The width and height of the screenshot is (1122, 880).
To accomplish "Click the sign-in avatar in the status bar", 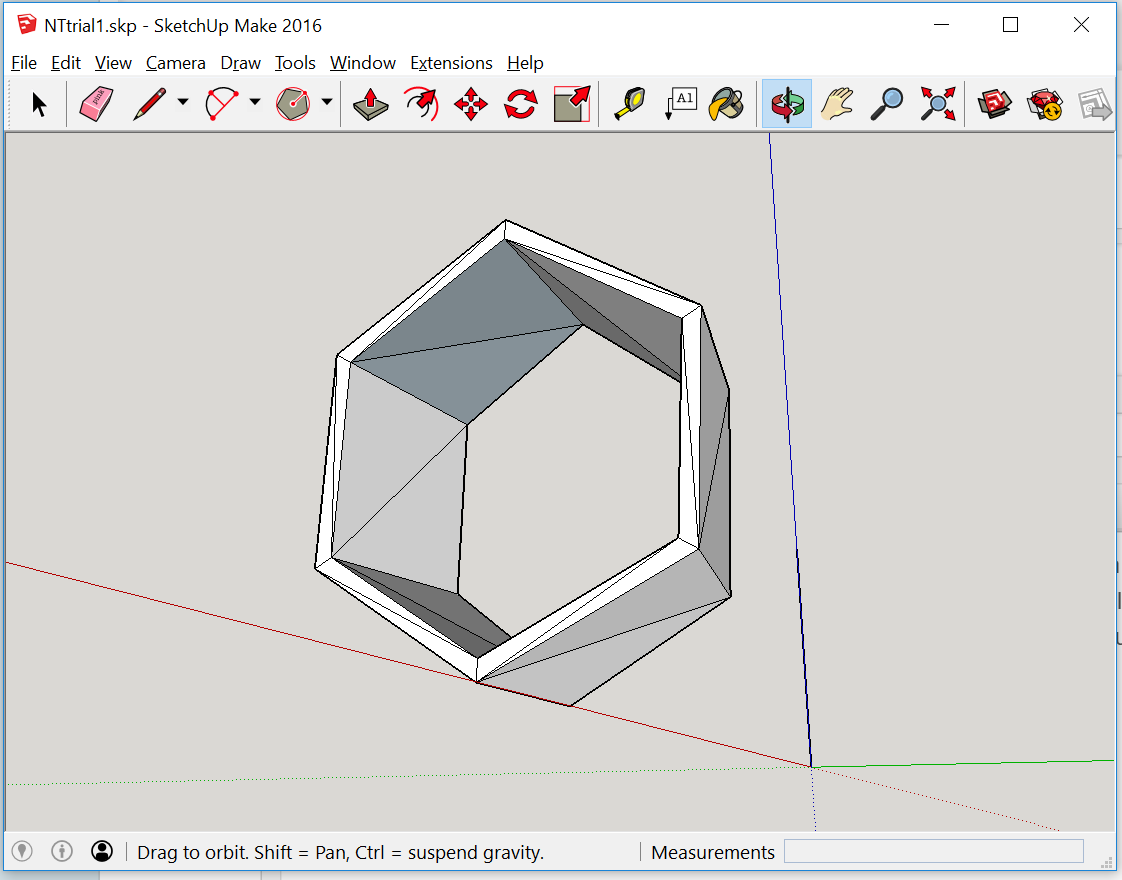I will pyautogui.click(x=102, y=851).
